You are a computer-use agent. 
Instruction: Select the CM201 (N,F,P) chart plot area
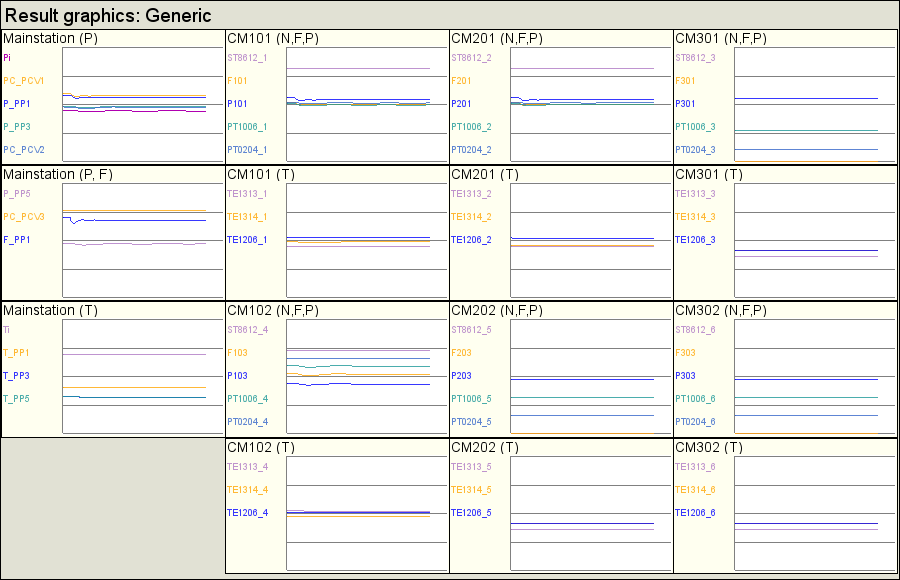591,105
